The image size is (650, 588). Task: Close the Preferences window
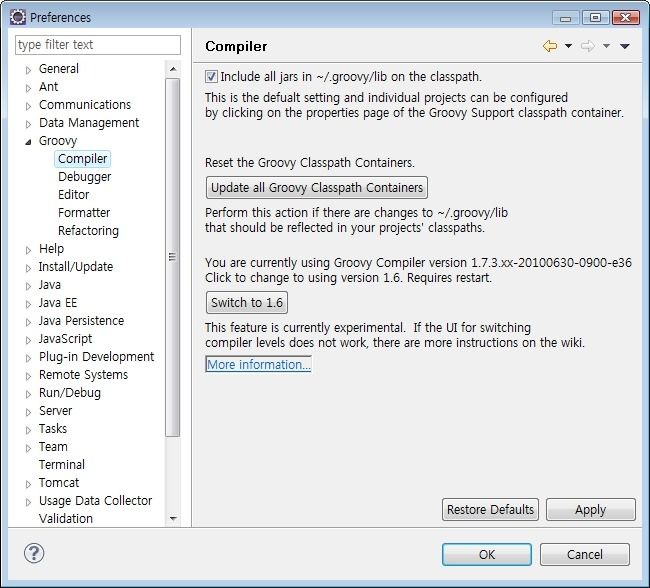click(626, 18)
